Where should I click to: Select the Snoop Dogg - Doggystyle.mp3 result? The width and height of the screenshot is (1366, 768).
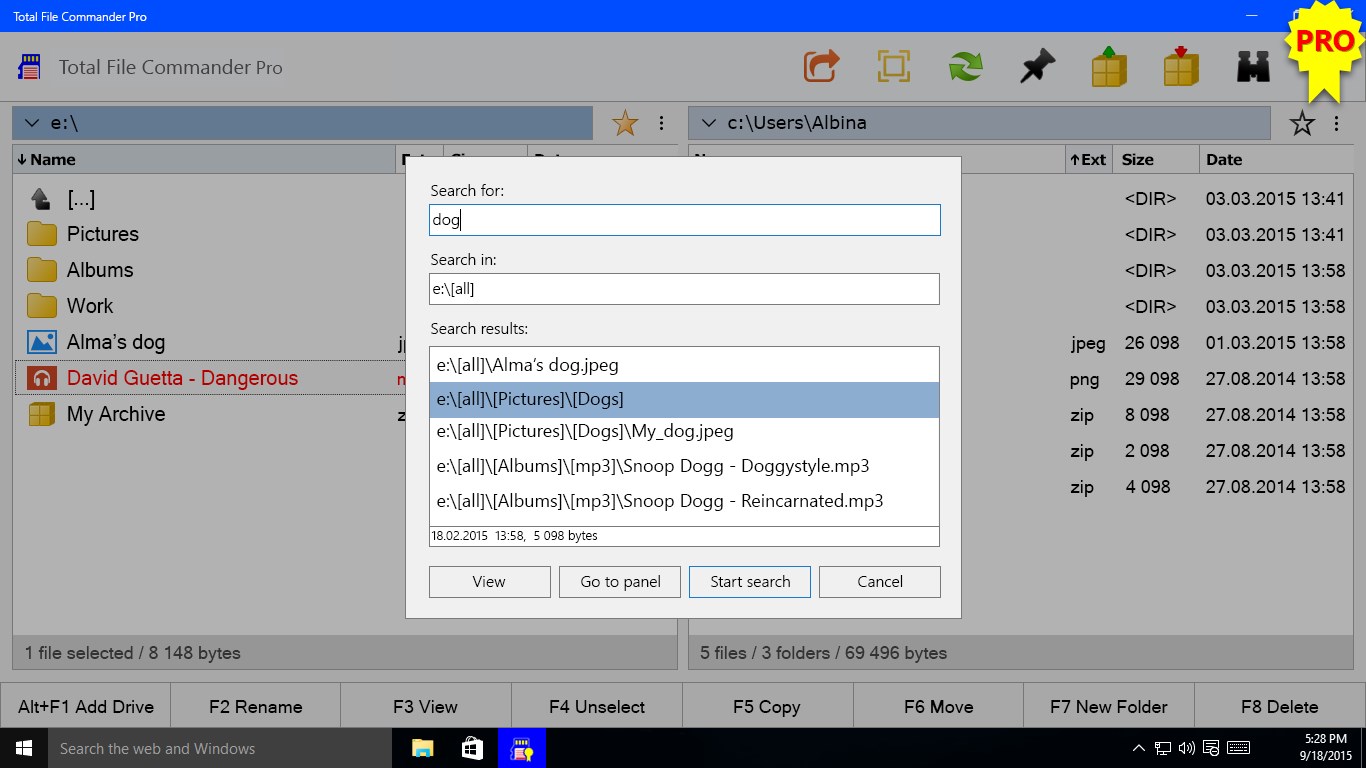685,466
